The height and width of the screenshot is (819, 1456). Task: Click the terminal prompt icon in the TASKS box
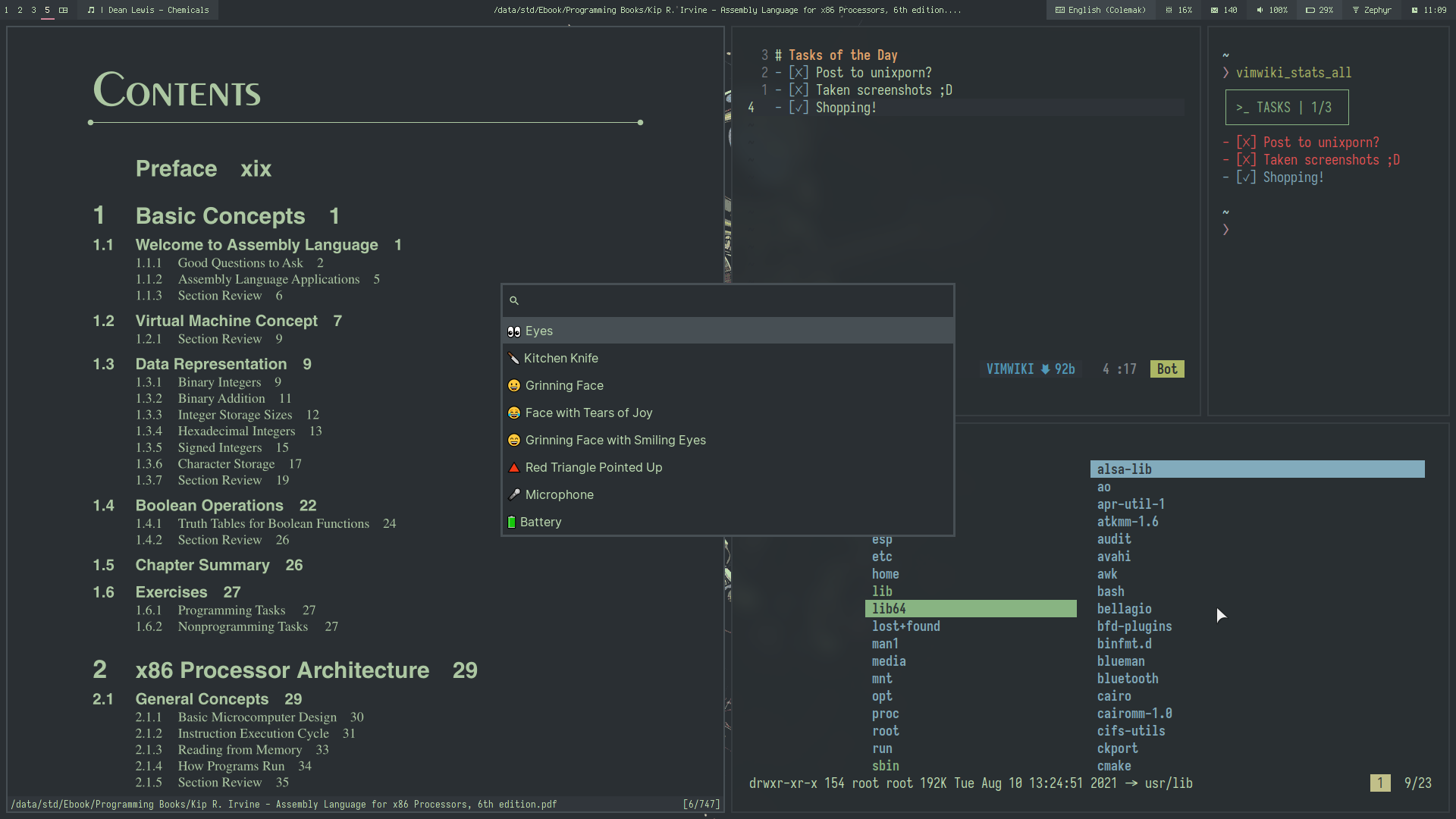click(1242, 108)
